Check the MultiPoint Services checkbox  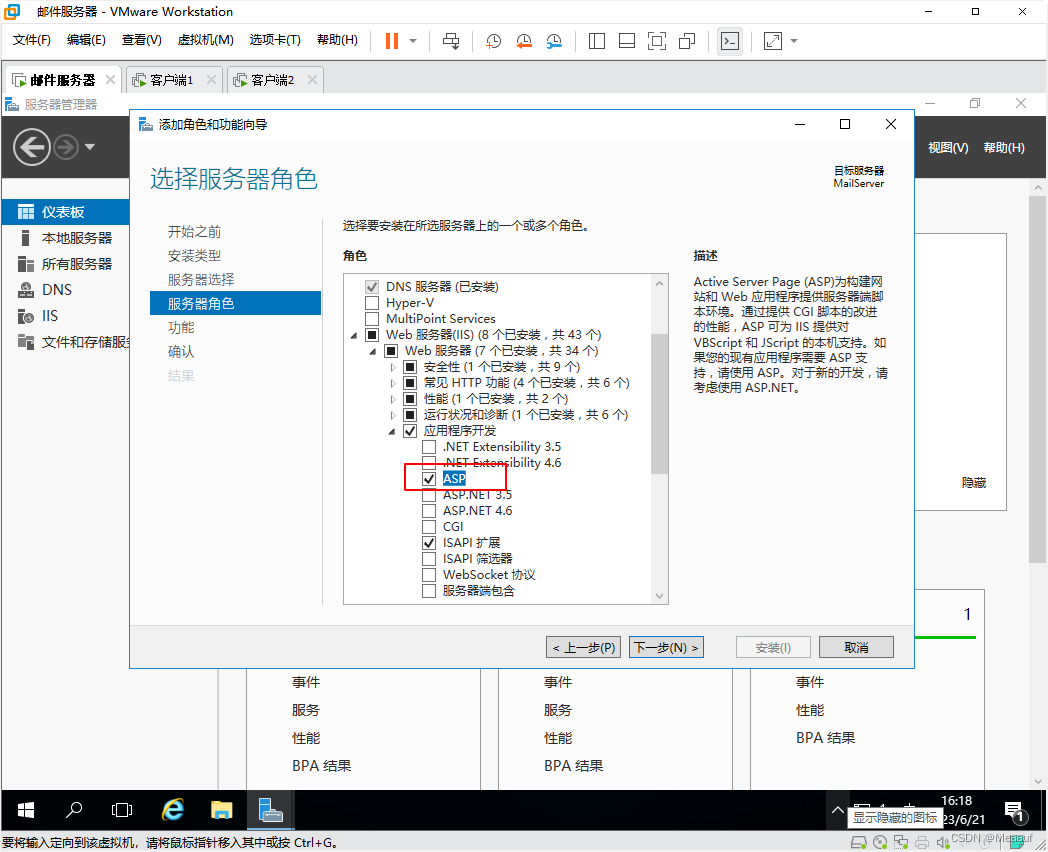point(372,319)
